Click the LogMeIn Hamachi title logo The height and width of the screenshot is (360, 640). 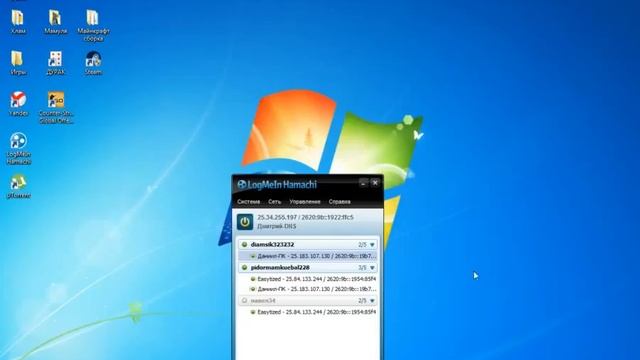(277, 185)
